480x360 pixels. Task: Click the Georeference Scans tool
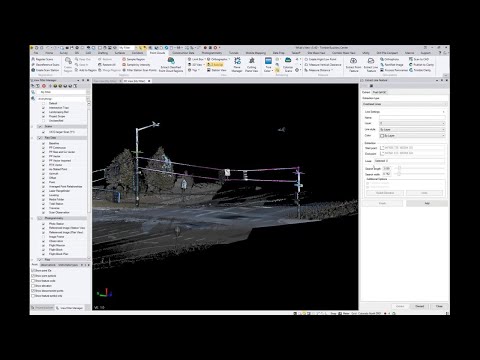click(x=45, y=65)
